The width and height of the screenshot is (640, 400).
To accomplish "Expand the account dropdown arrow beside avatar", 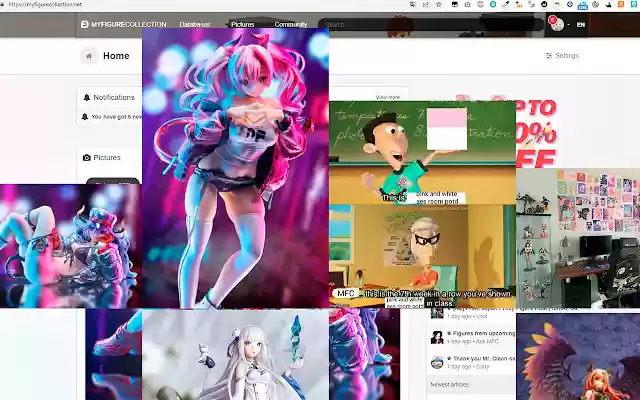I will tap(568, 25).
